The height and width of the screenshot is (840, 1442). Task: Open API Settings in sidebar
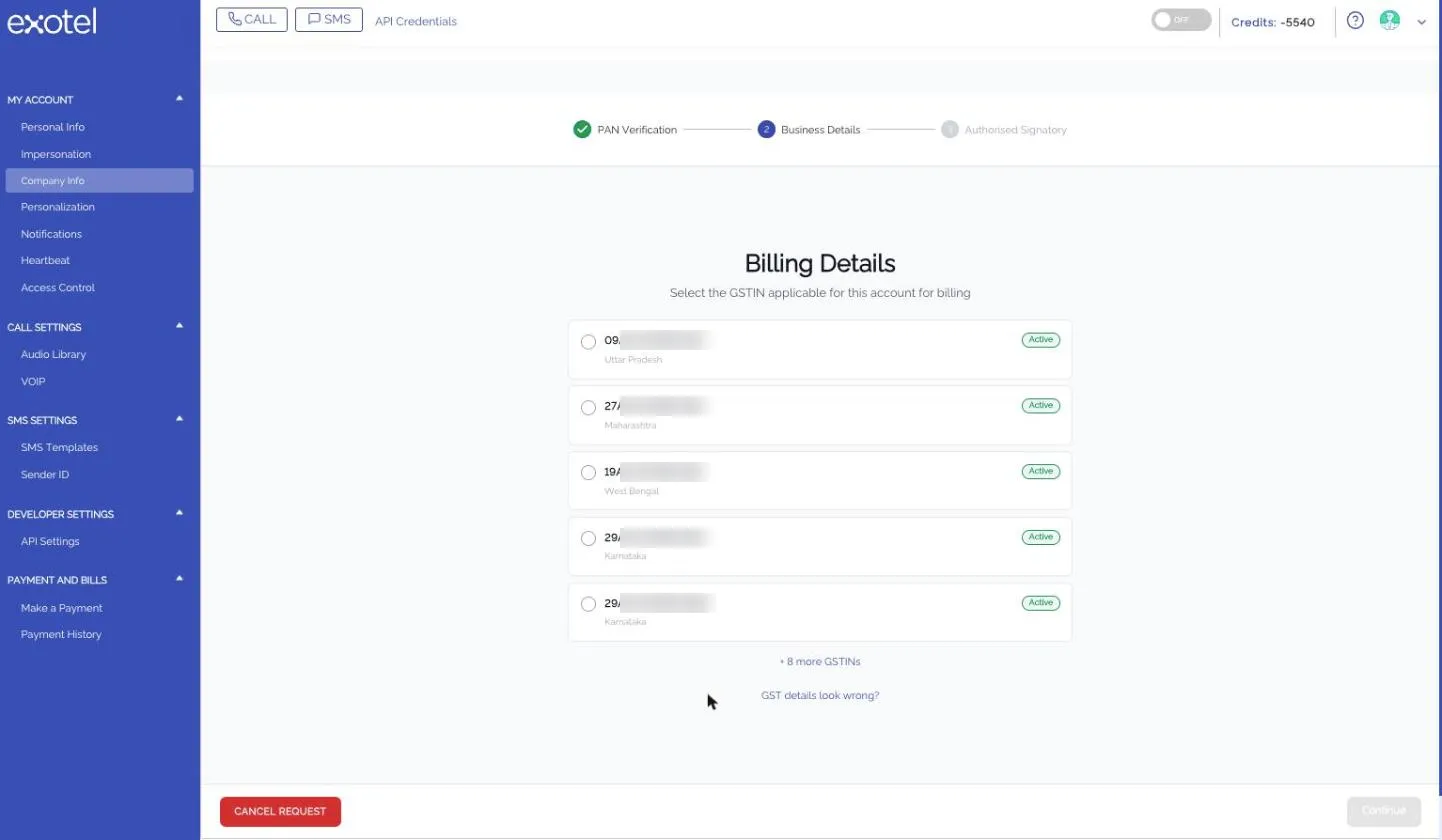[x=50, y=541]
